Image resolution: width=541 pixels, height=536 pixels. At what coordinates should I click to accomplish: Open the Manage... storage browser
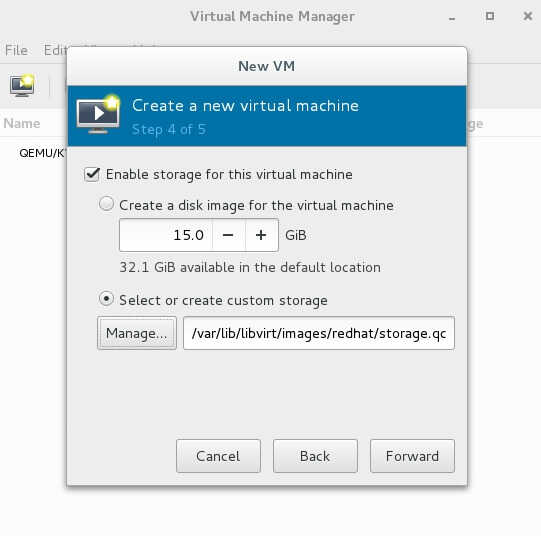137,333
